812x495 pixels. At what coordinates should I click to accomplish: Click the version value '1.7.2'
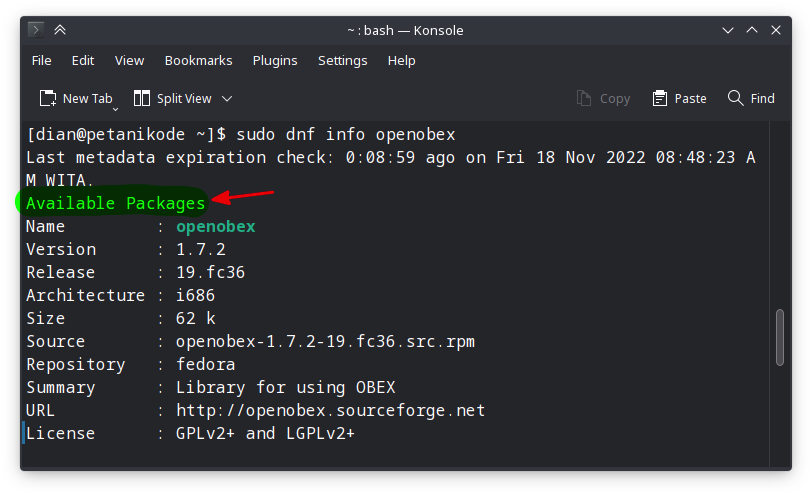(201, 250)
